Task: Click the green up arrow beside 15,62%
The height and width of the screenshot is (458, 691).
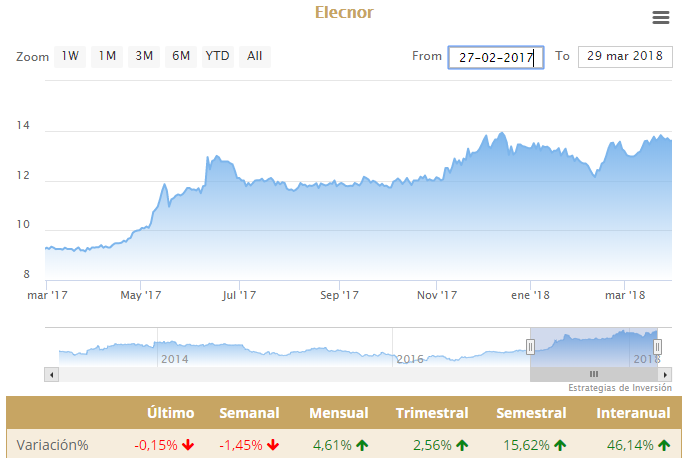Action: point(560,445)
